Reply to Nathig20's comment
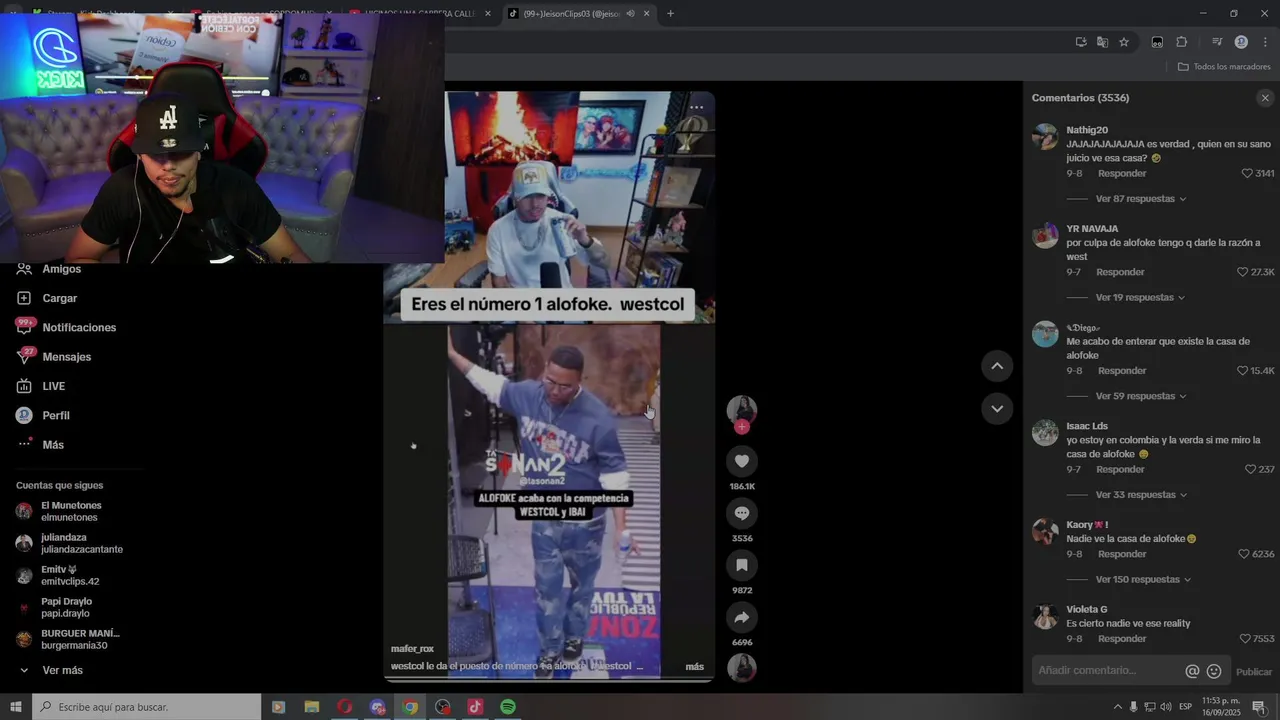This screenshot has width=1280, height=720. 1122,174
